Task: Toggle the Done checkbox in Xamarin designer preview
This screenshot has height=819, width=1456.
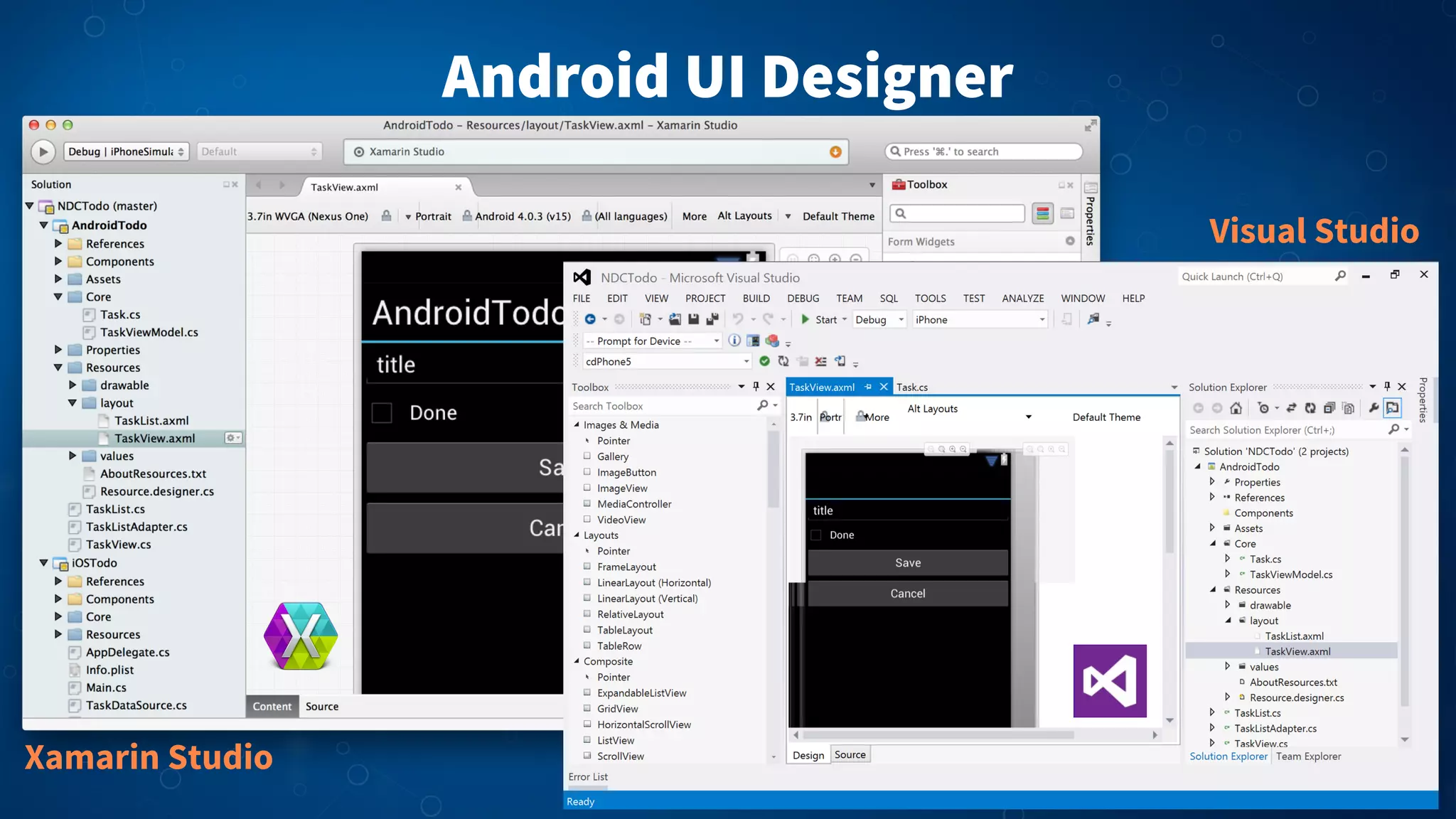Action: [382, 413]
